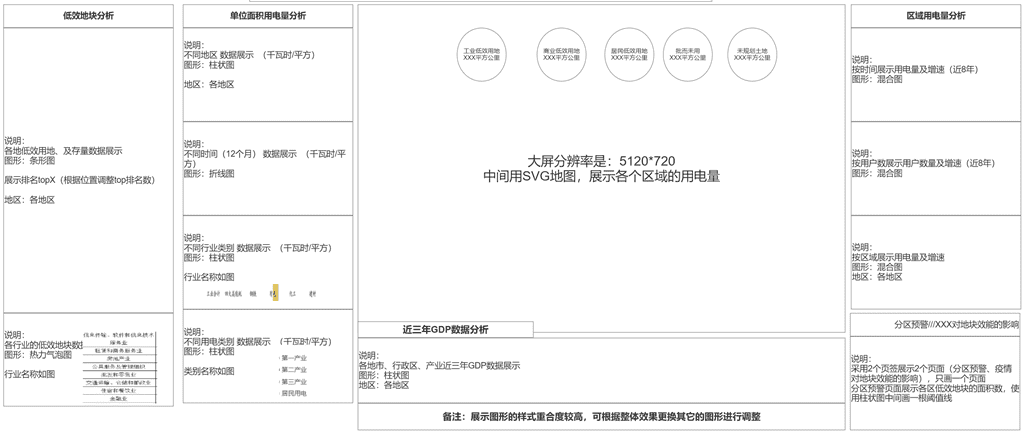Click the 住宿和餐饮业 row in the industry list
Screen dimensions: 1024x434
click(x=120, y=390)
